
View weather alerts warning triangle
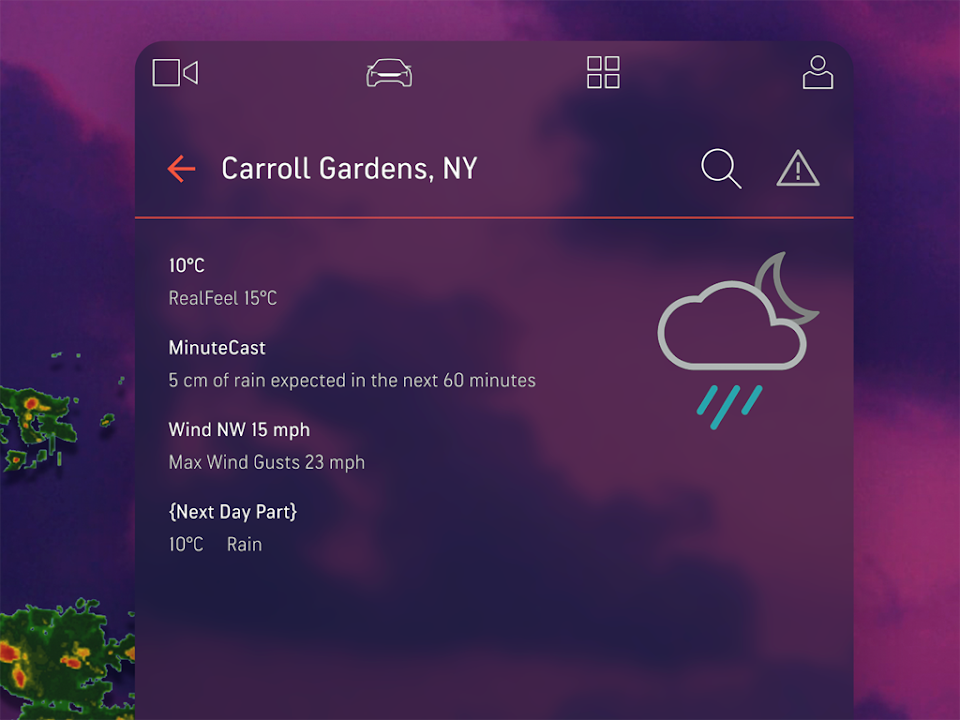click(x=798, y=168)
